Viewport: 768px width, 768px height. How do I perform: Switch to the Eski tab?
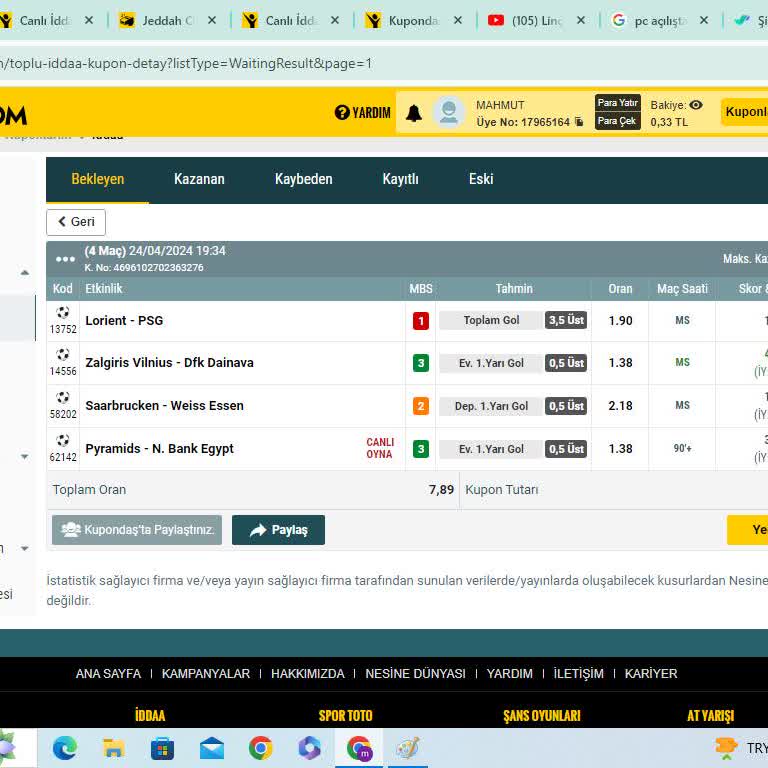point(481,179)
